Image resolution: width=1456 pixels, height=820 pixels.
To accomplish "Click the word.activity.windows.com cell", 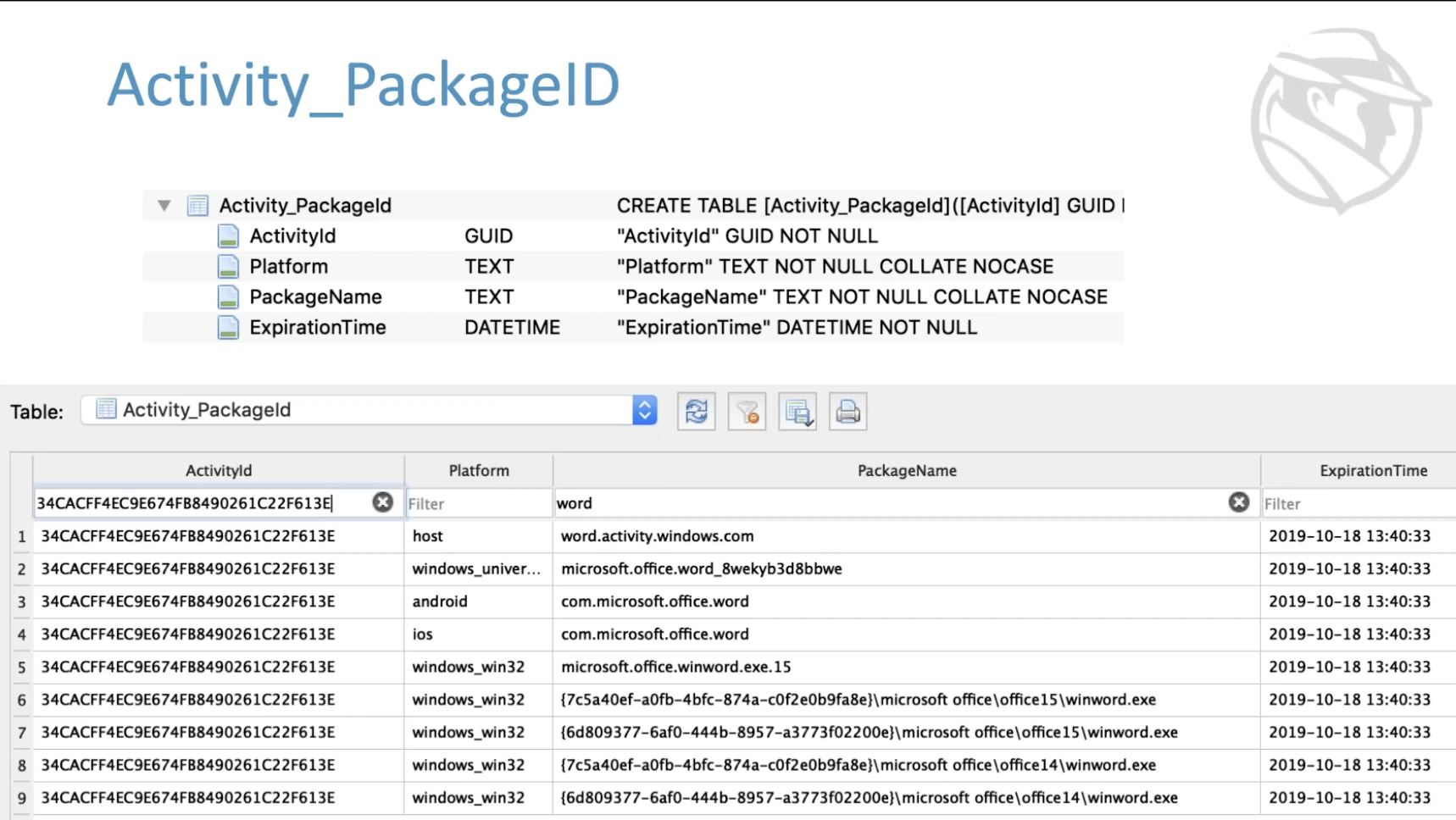I will pyautogui.click(x=657, y=536).
